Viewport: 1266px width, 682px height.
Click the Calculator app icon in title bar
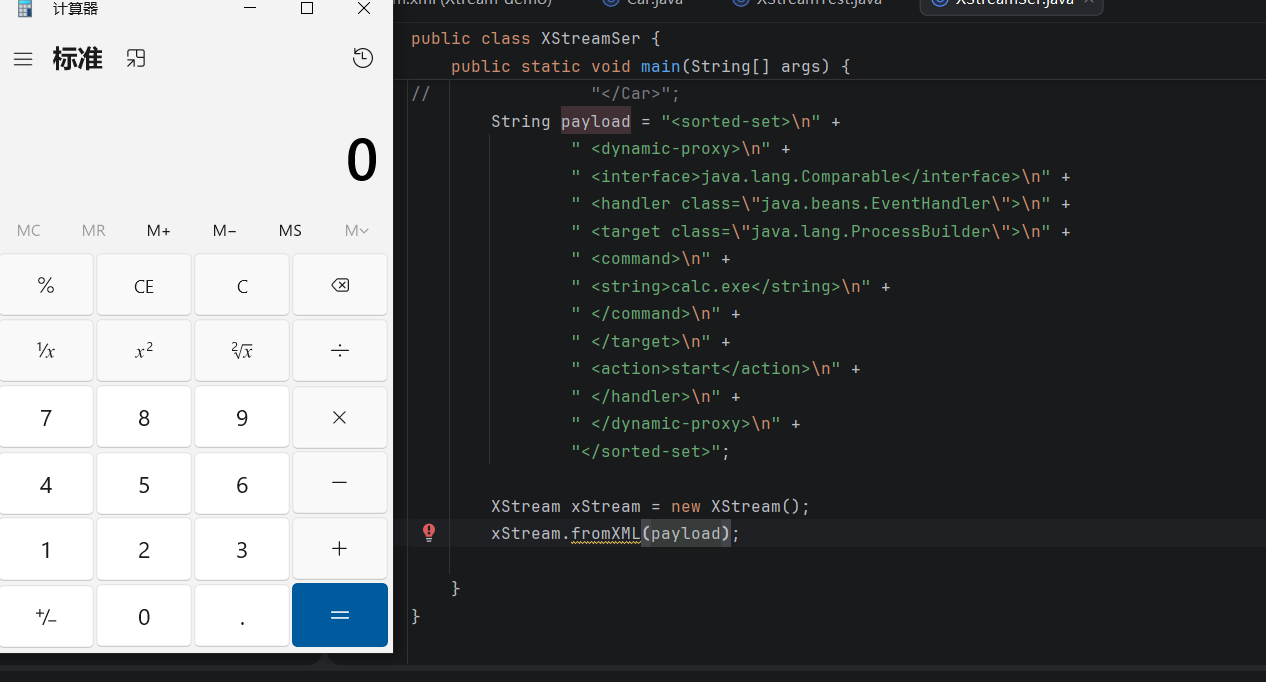[25, 9]
